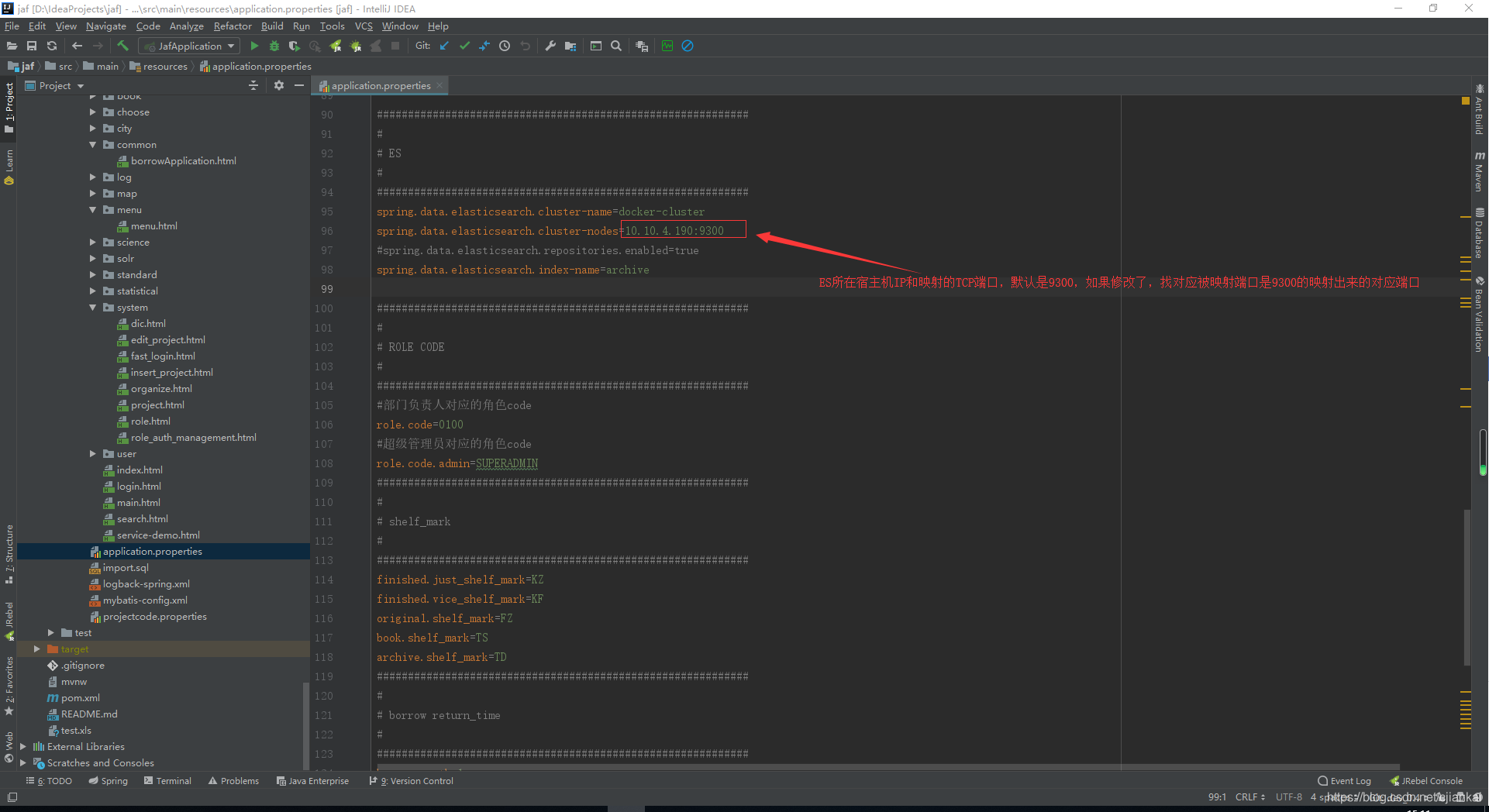Expand the target folder
Viewport: 1489px width, 812px height.
pos(37,649)
